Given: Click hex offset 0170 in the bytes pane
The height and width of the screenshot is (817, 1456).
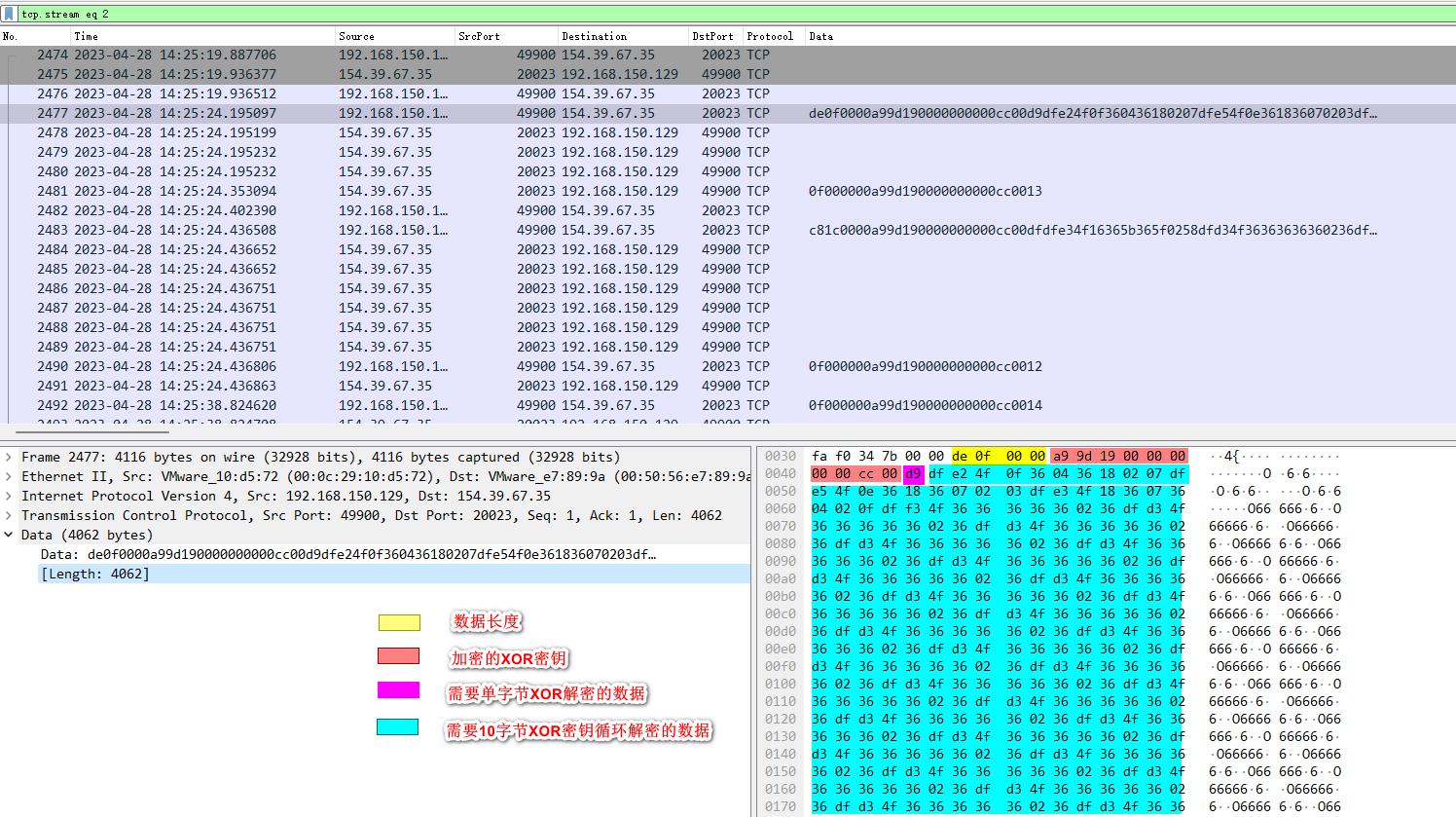Looking at the screenshot, I should pos(781,806).
